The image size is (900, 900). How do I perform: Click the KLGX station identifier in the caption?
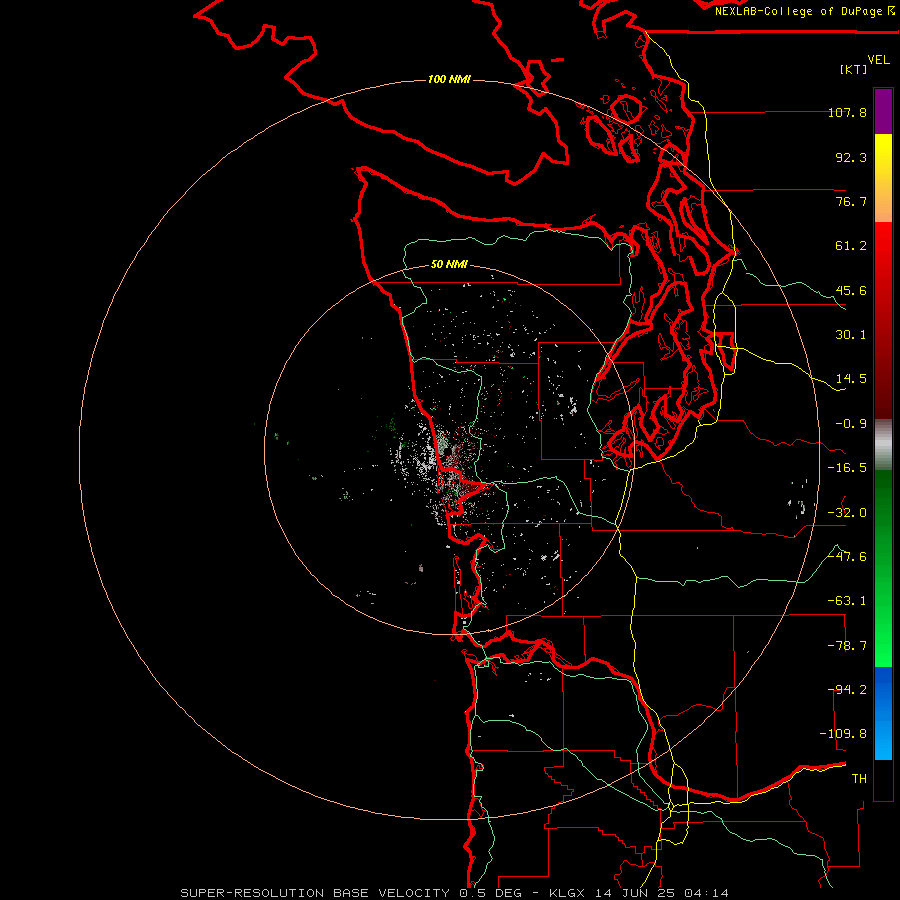(567, 893)
